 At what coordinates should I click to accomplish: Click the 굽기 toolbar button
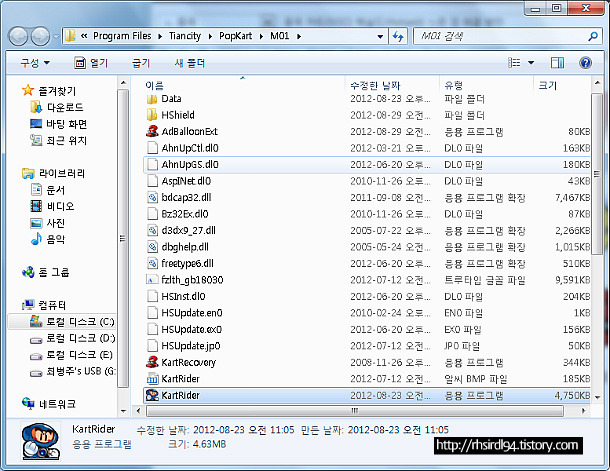click(x=141, y=63)
